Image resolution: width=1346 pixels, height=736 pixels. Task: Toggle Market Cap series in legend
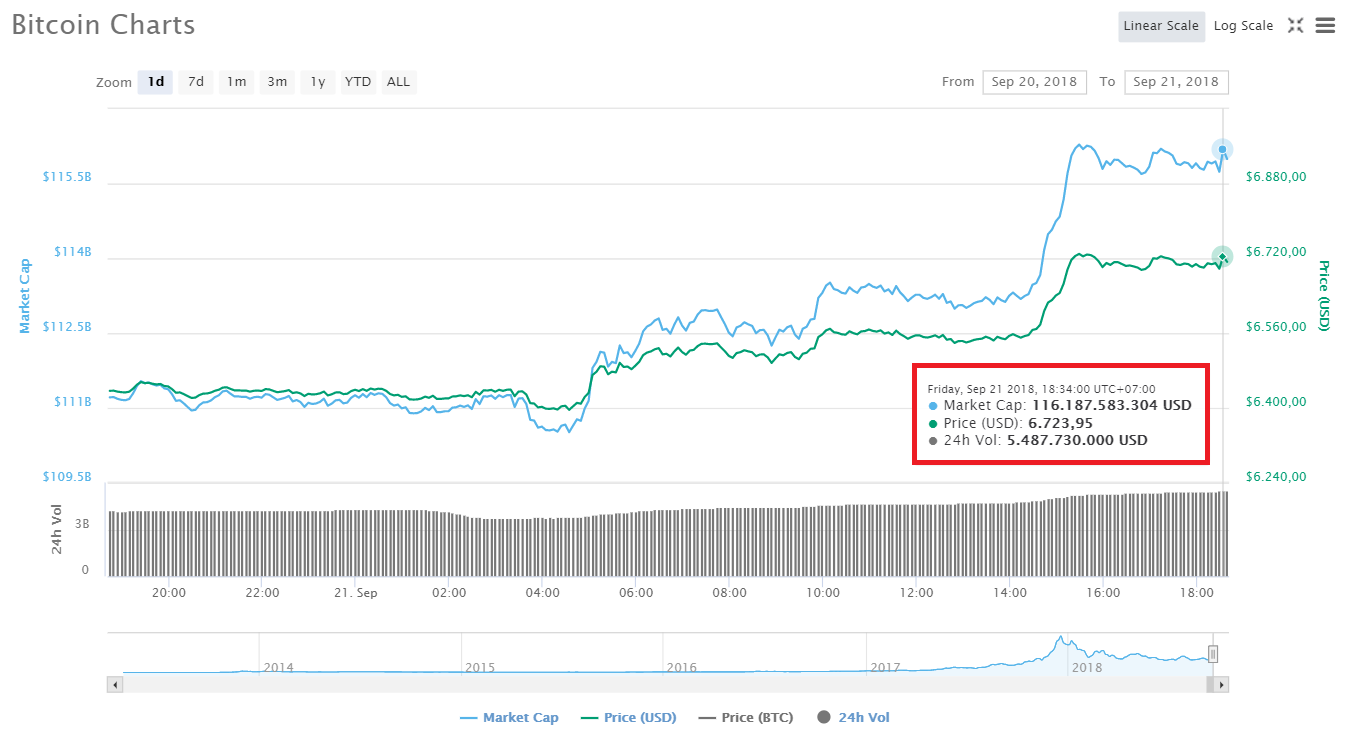[x=509, y=718]
